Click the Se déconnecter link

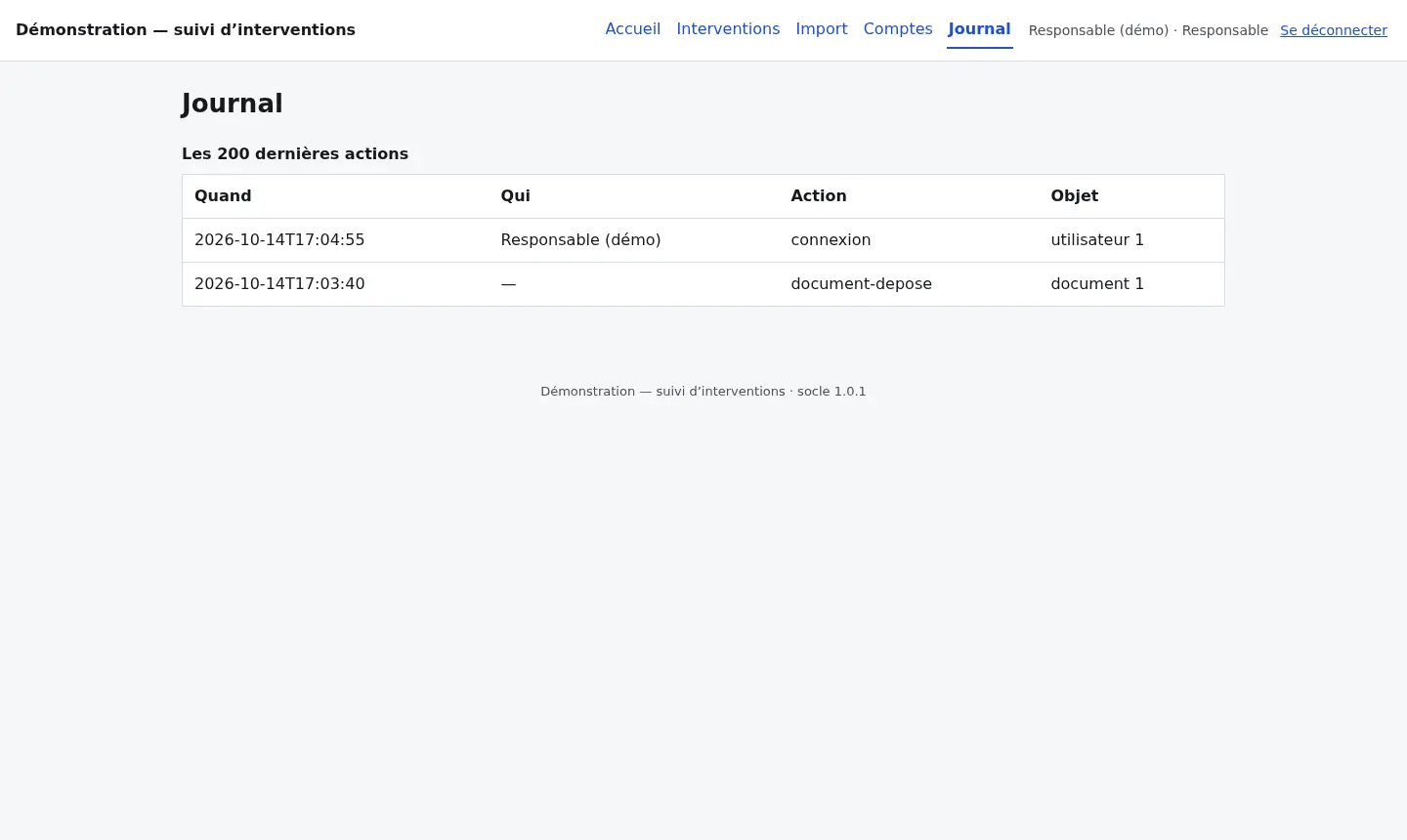[1334, 30]
